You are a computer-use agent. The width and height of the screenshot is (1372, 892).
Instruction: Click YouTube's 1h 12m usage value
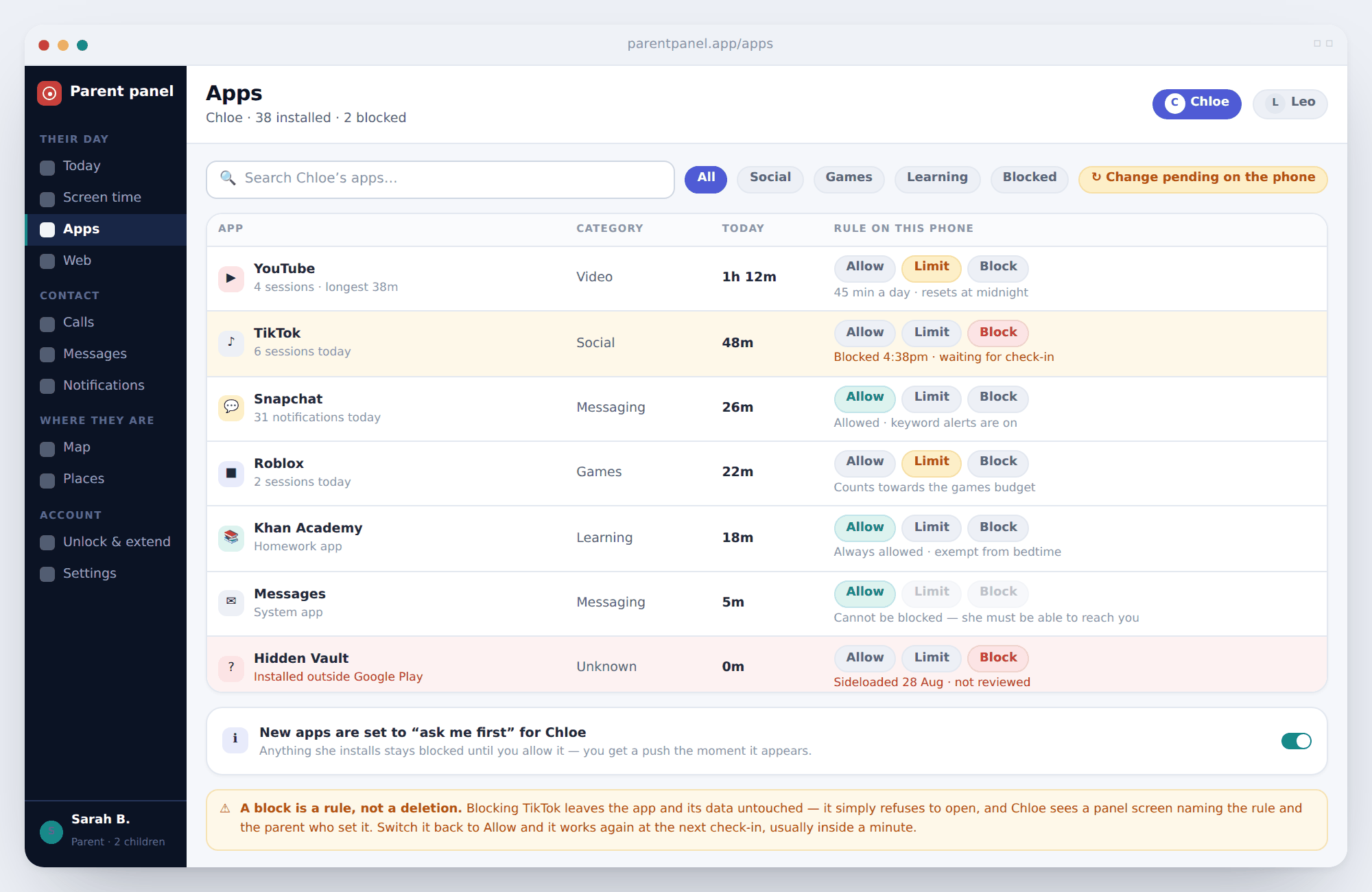tap(749, 277)
